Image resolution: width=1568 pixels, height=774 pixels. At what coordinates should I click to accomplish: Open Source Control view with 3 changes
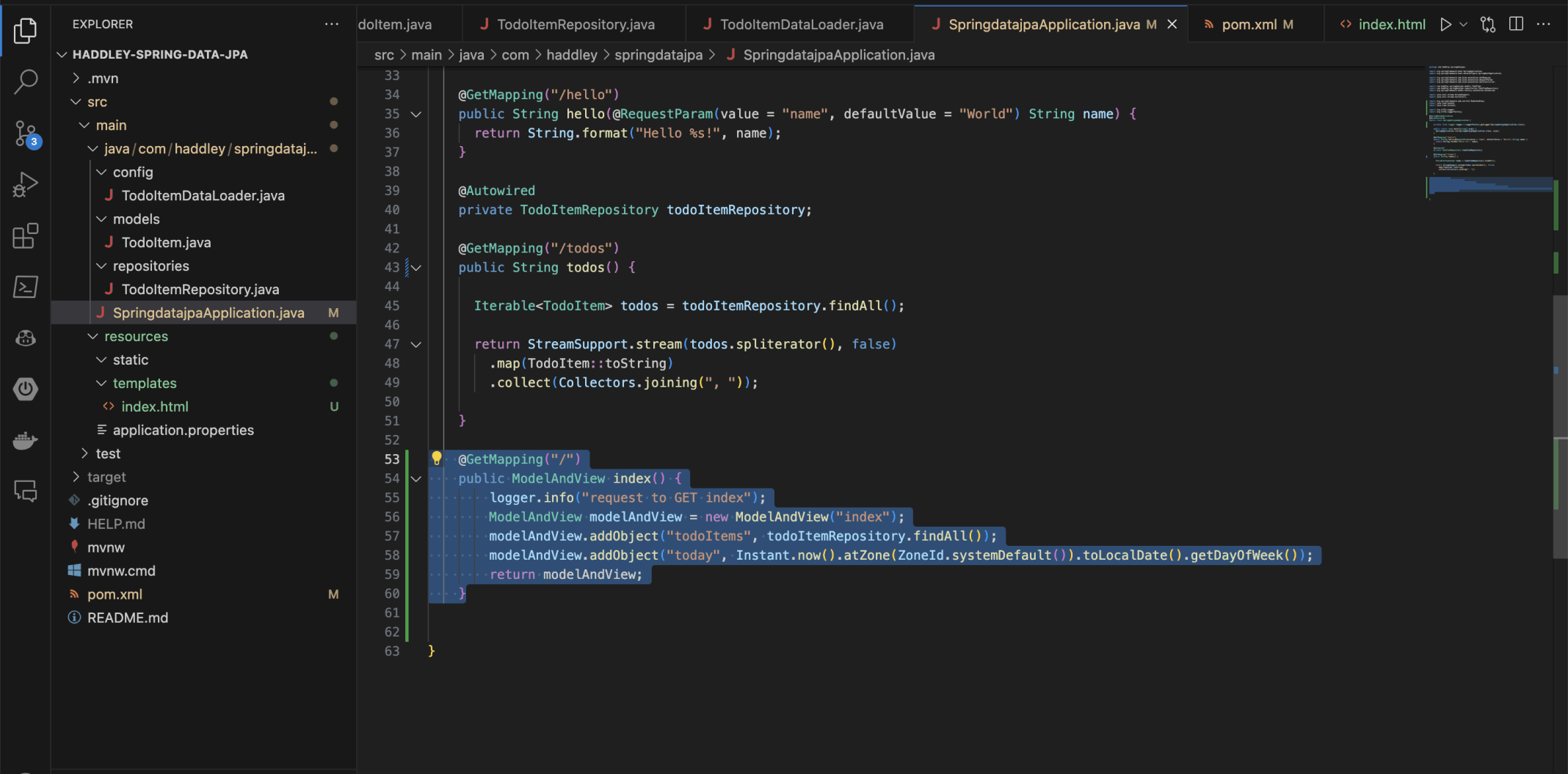pos(26,134)
